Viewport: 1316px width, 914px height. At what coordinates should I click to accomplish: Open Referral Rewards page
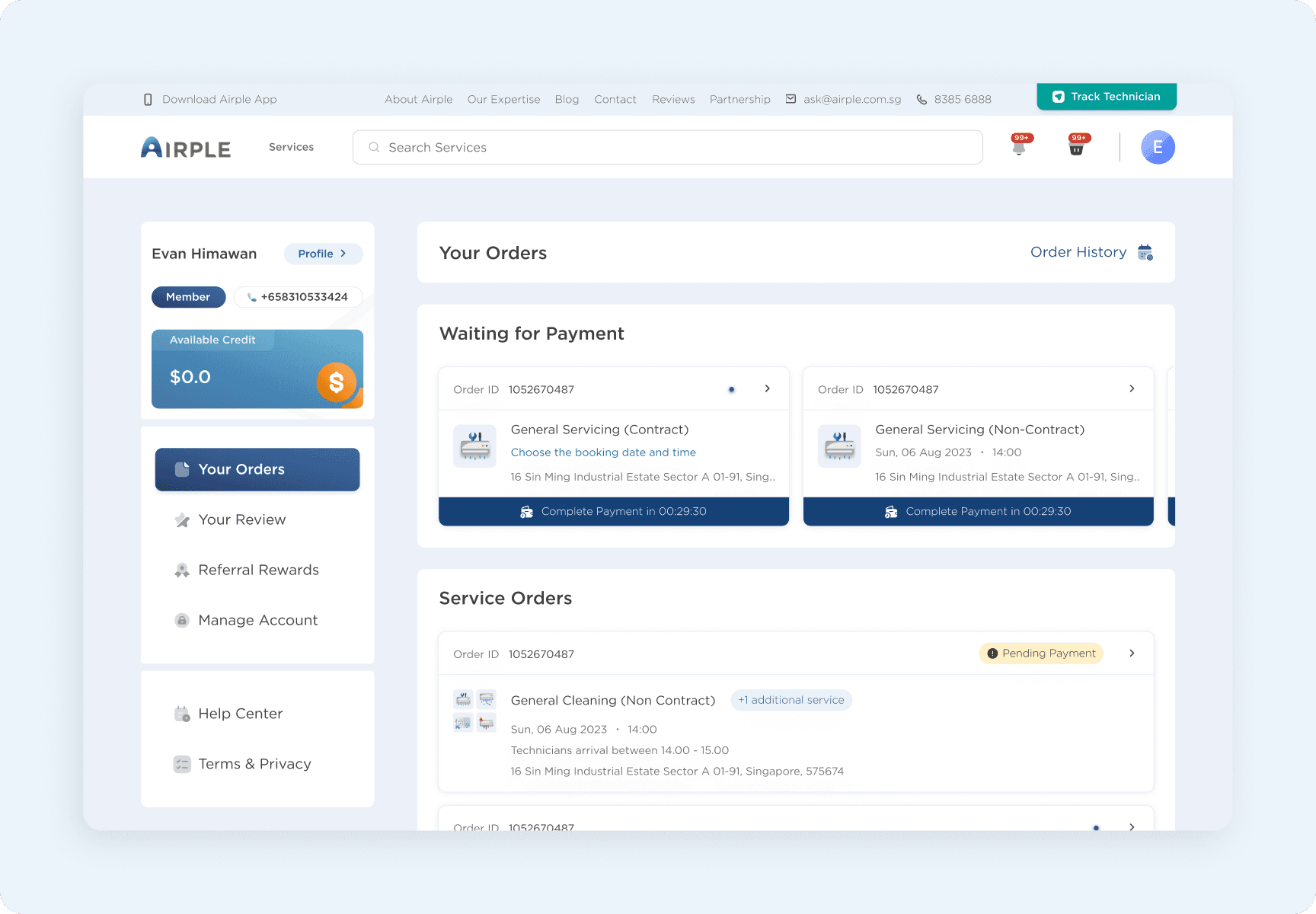[x=257, y=570]
